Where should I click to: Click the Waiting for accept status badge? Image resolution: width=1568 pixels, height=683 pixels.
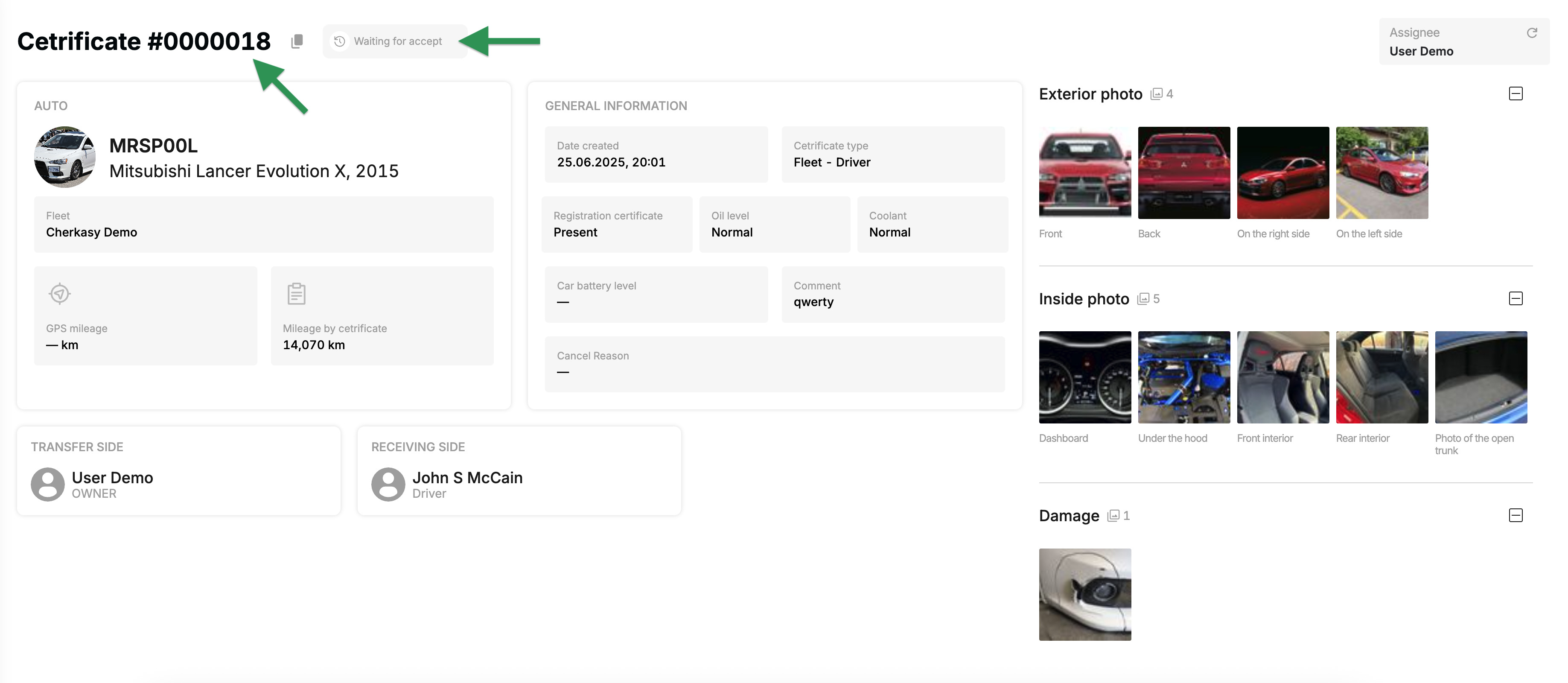(394, 41)
